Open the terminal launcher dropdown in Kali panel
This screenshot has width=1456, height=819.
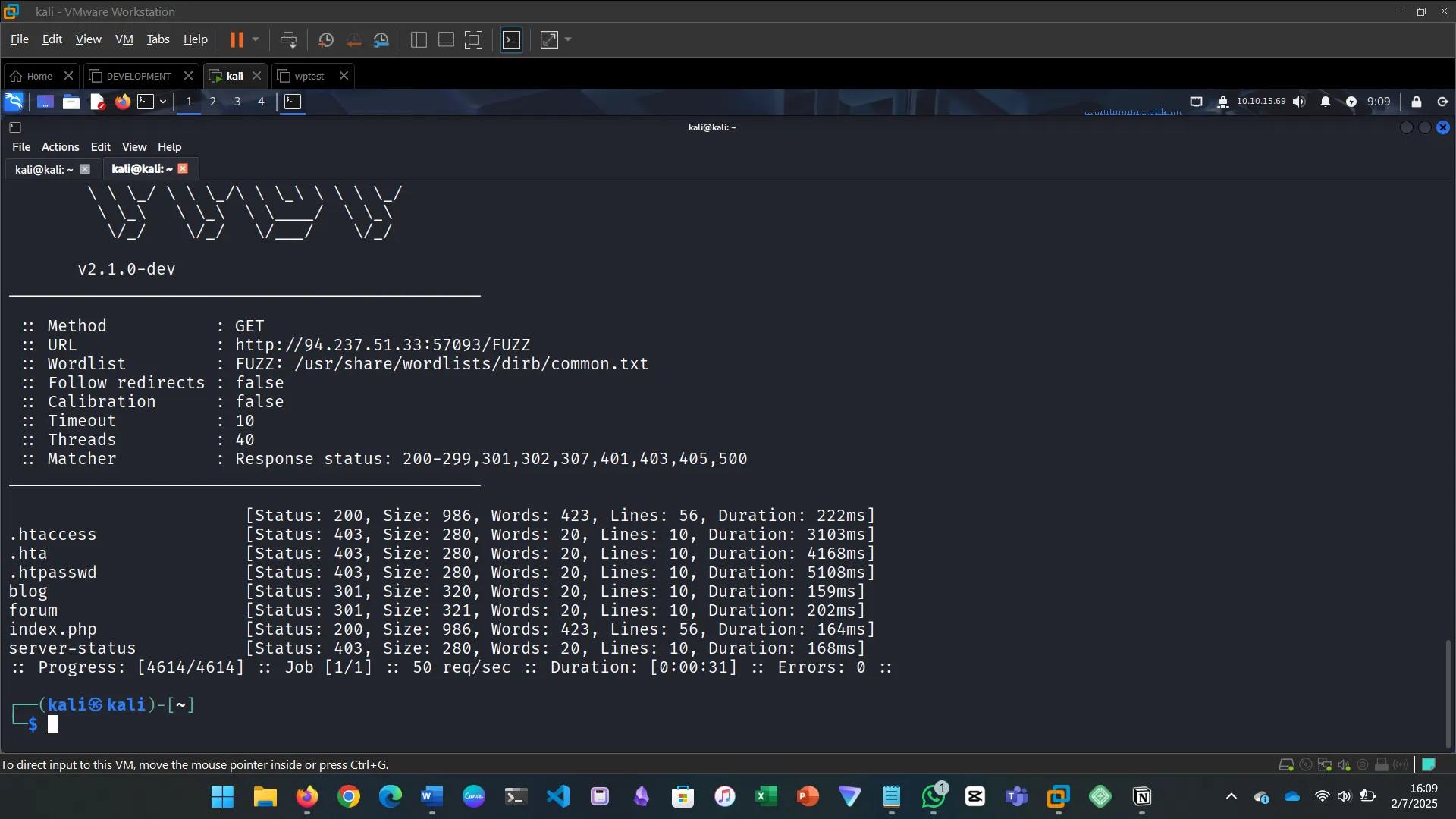pos(162,101)
